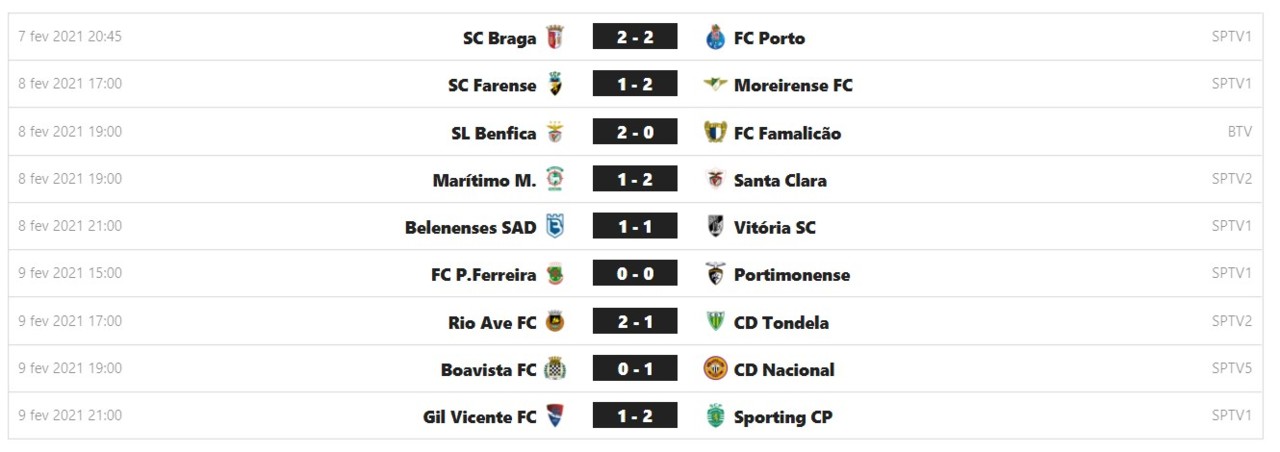Click the SL Benfica eagle crest
Viewport: 1280px width, 452px height.
point(555,133)
